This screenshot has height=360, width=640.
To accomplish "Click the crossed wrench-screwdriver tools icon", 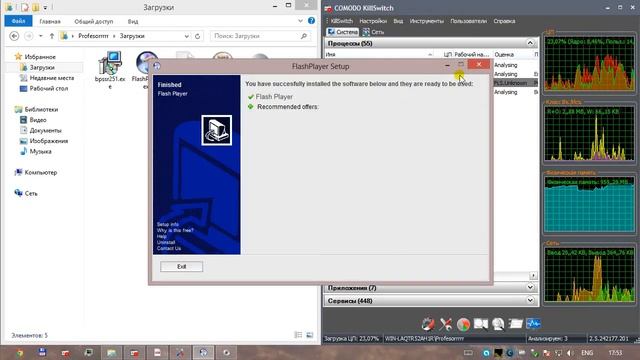I will click(x=446, y=324).
